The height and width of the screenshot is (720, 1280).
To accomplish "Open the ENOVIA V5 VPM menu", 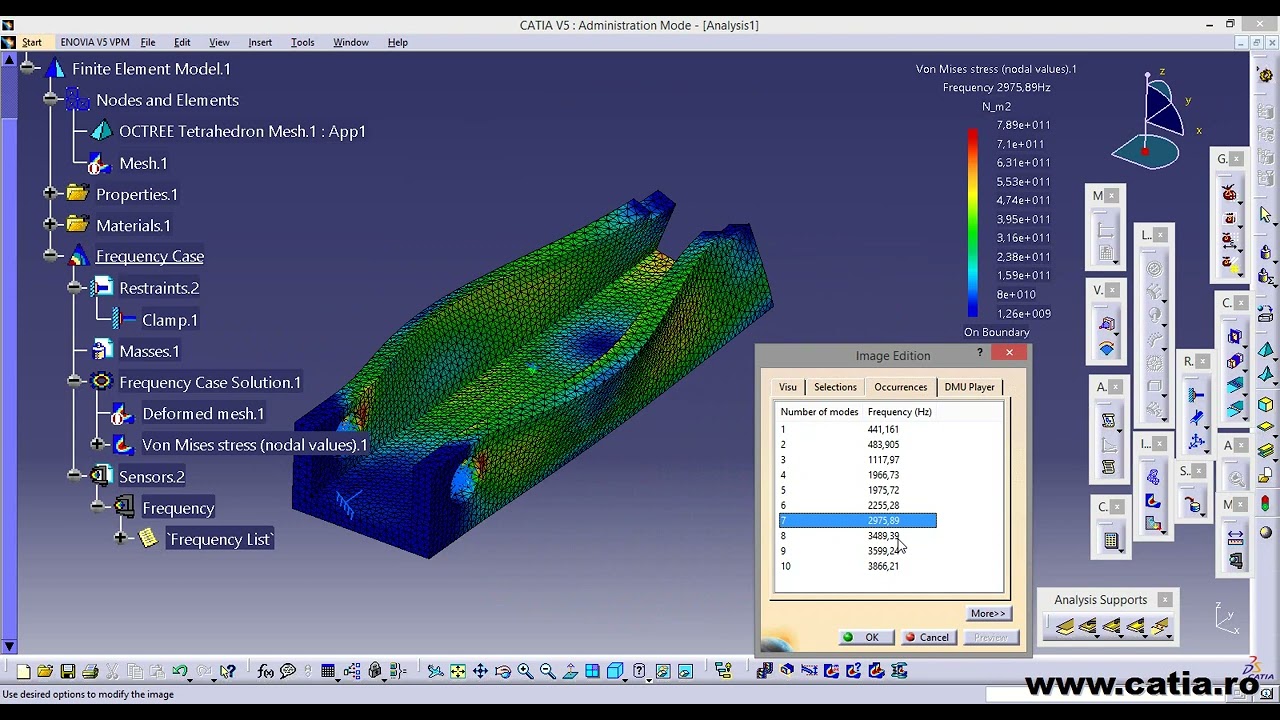I will point(95,42).
